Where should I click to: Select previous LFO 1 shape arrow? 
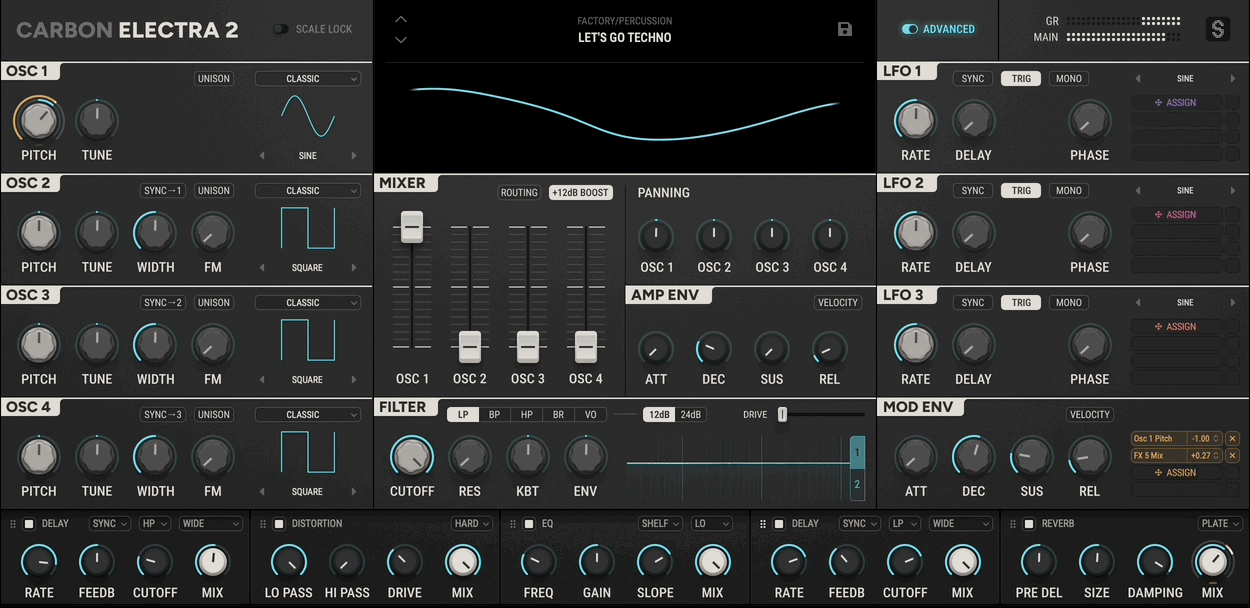click(1137, 79)
